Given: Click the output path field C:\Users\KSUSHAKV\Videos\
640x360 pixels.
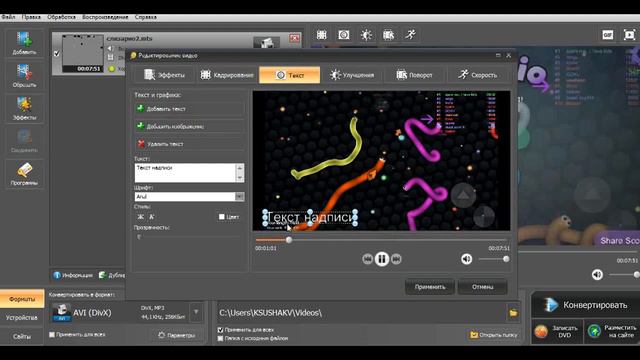Looking at the screenshot, I should (361, 313).
